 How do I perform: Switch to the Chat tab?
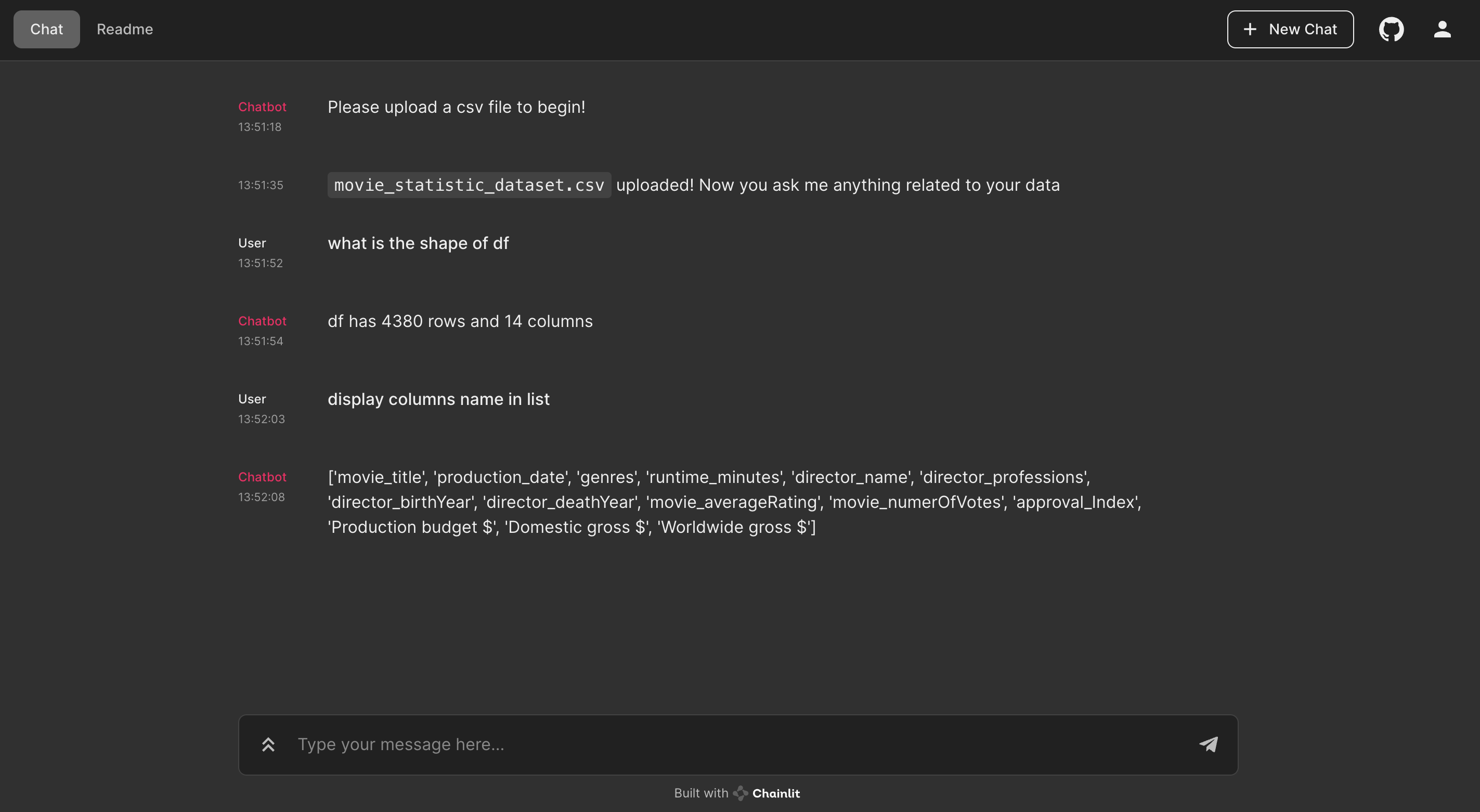click(x=46, y=29)
